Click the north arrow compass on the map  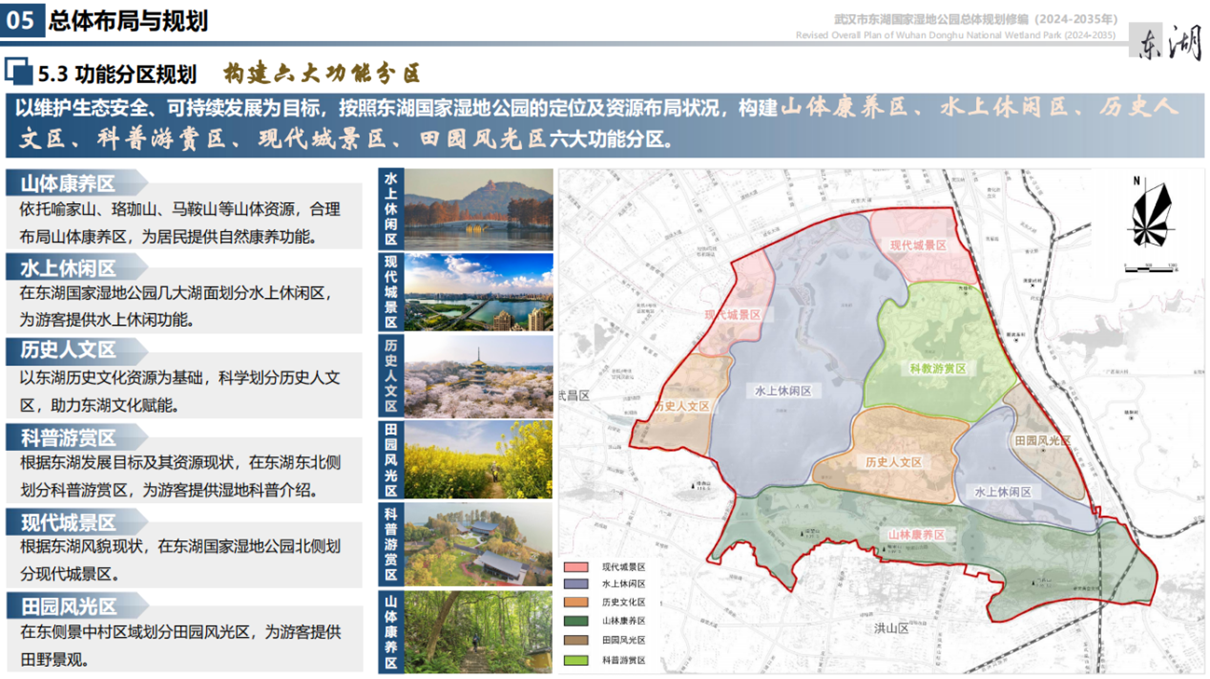tap(1150, 212)
